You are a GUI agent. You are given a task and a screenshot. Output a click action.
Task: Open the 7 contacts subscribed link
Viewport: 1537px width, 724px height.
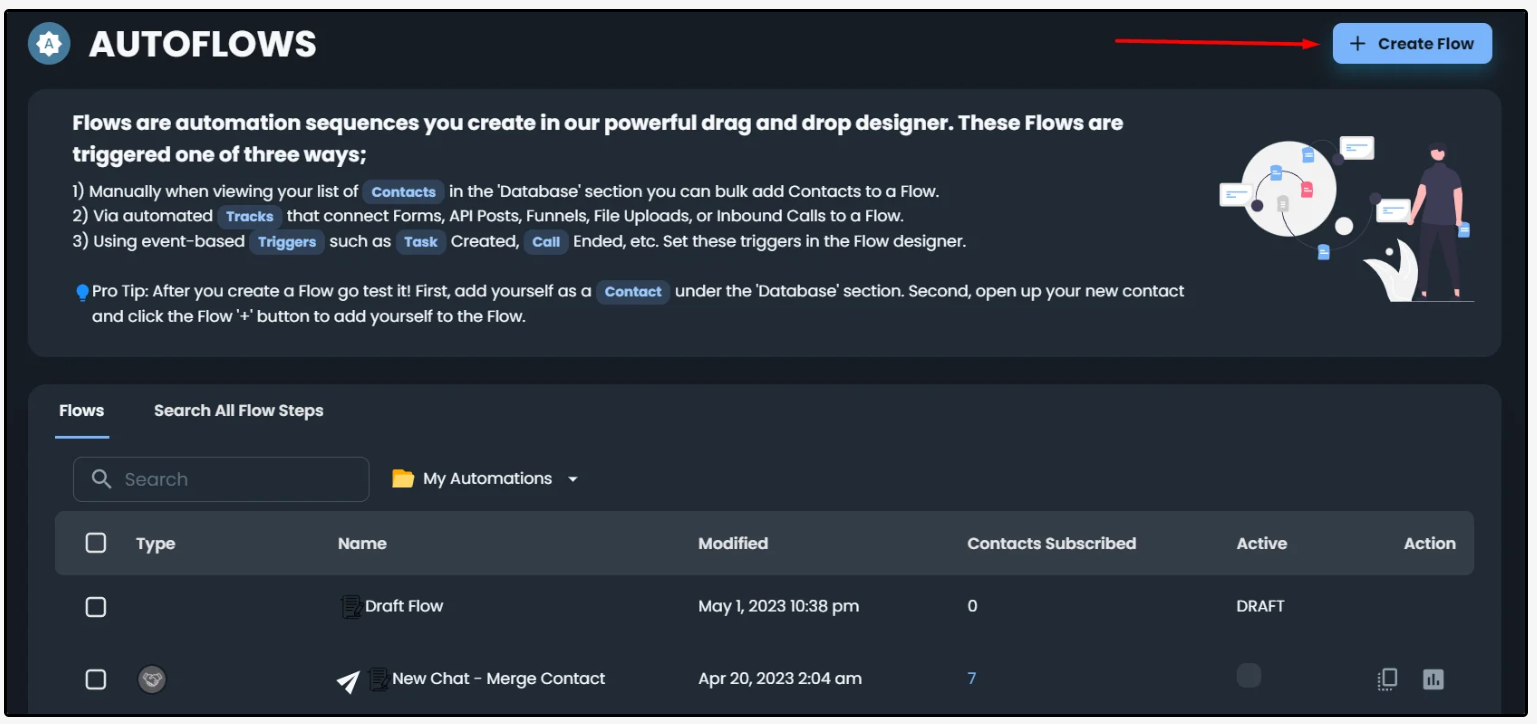971,679
